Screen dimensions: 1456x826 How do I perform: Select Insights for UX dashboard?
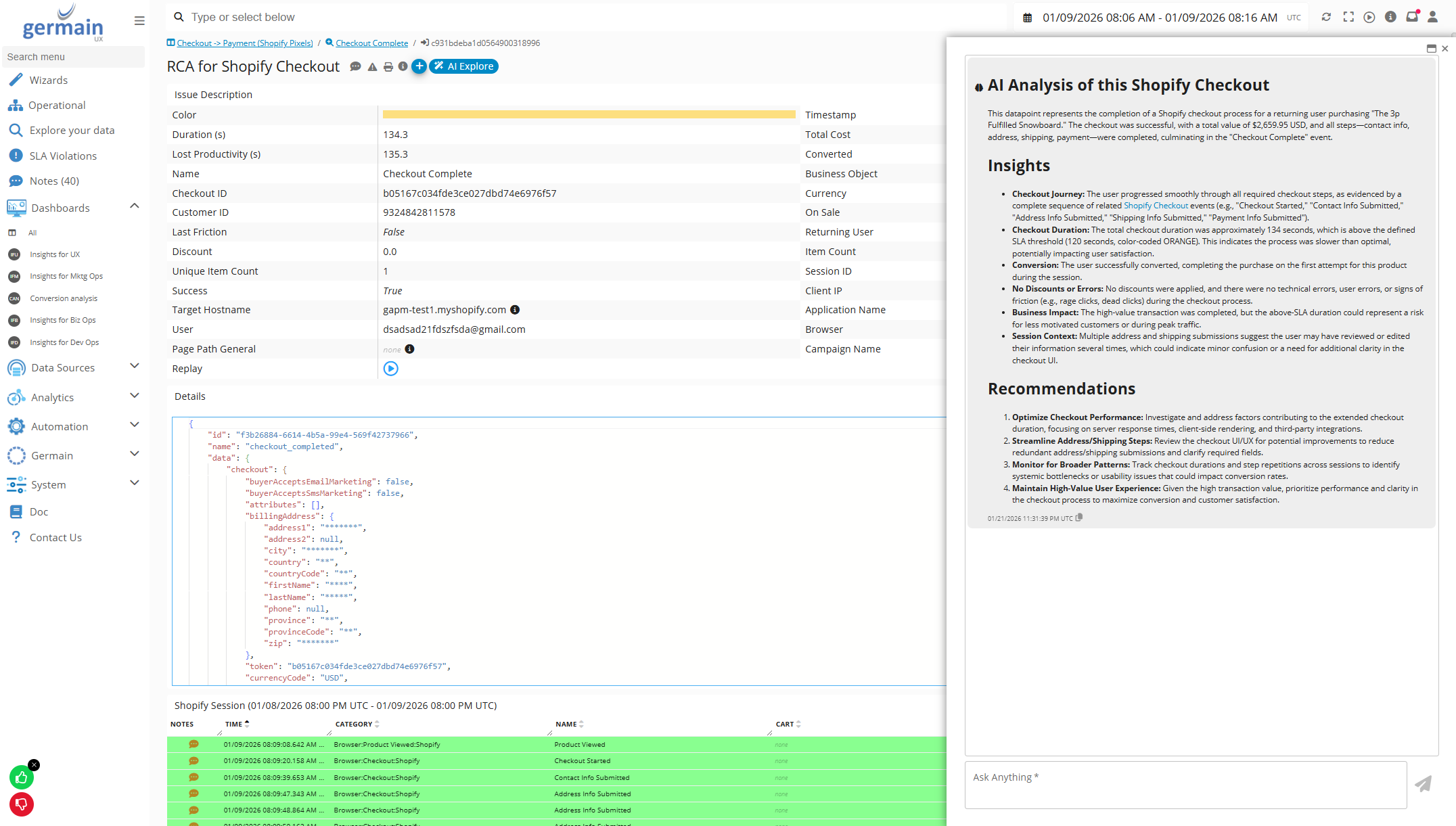(54, 254)
